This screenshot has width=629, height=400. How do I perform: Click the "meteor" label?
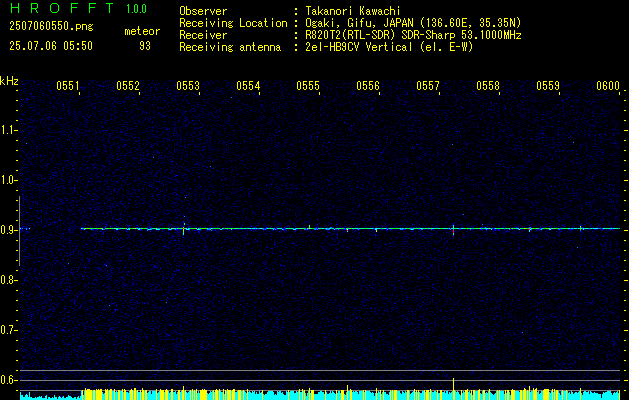pos(142,31)
